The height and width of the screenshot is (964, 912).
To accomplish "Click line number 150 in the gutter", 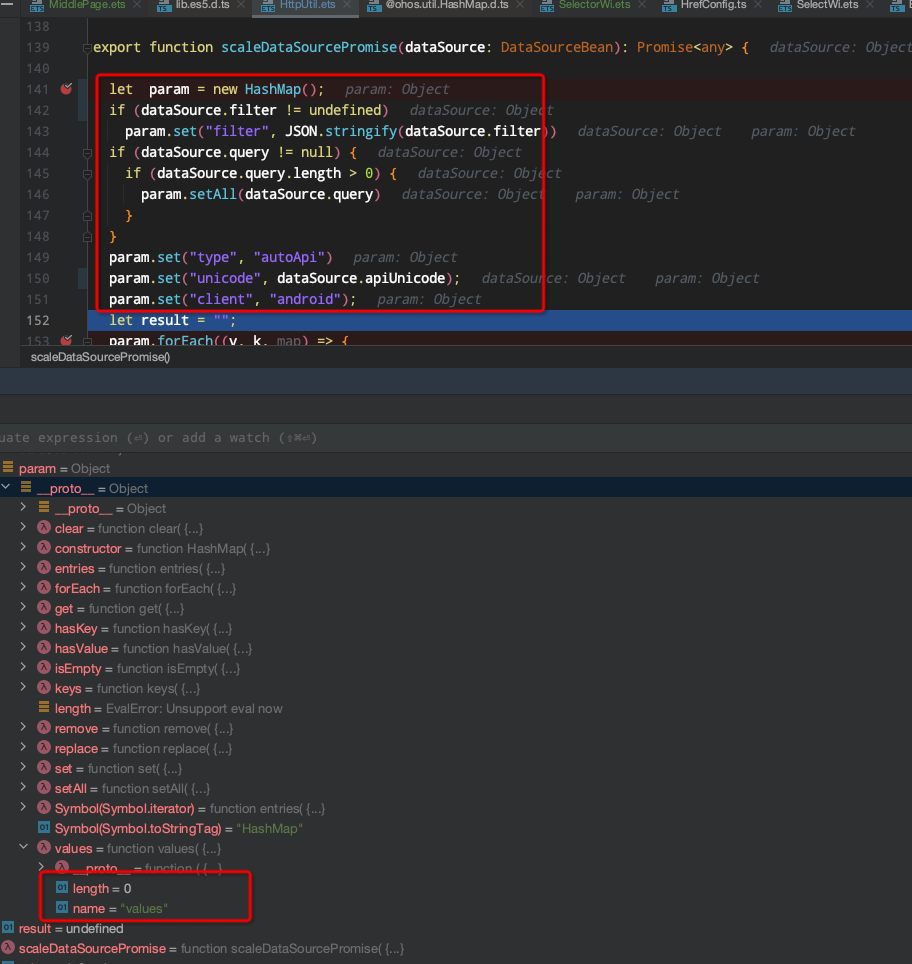I will pos(38,279).
